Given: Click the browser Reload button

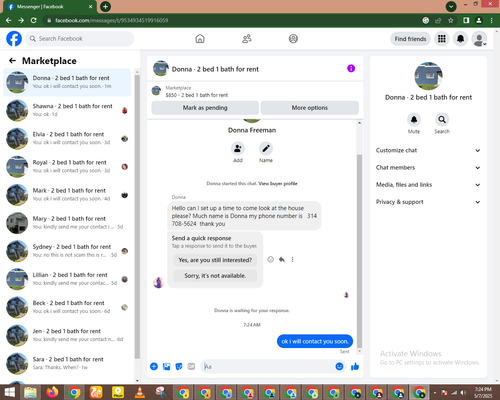Looking at the screenshot, I should click(x=34, y=20).
